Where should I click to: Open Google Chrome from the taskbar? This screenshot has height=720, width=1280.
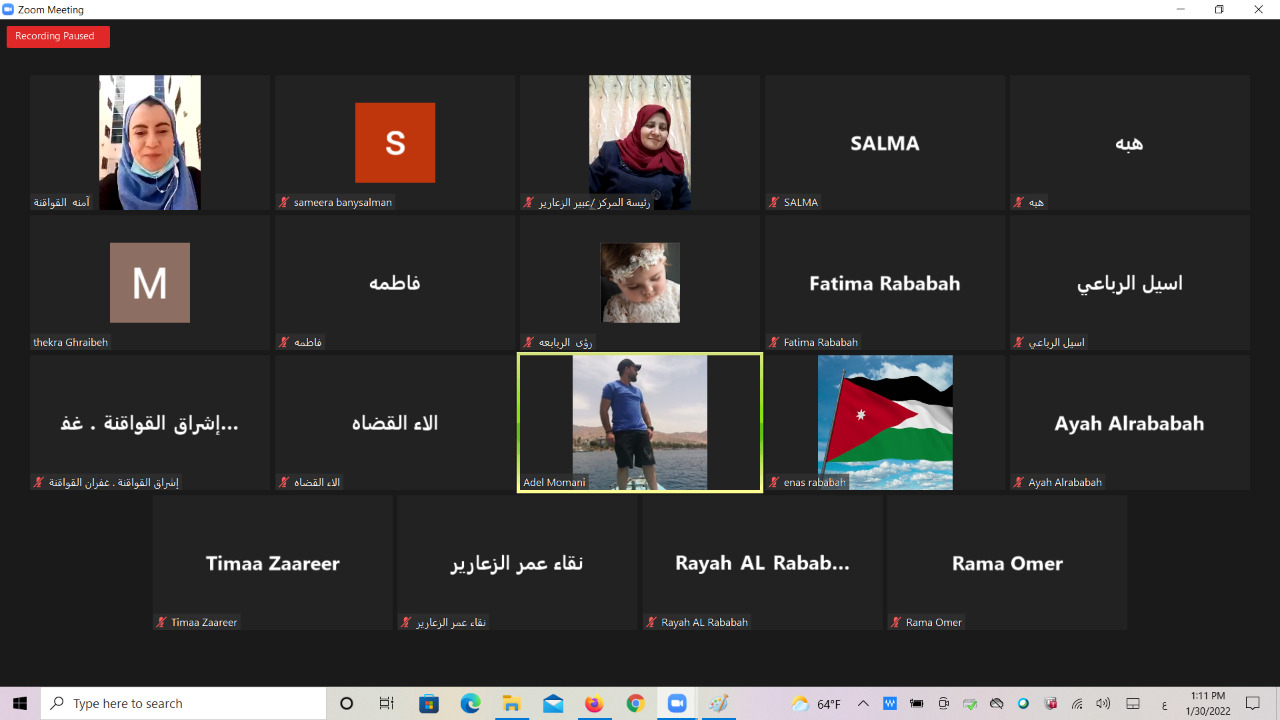tap(635, 704)
